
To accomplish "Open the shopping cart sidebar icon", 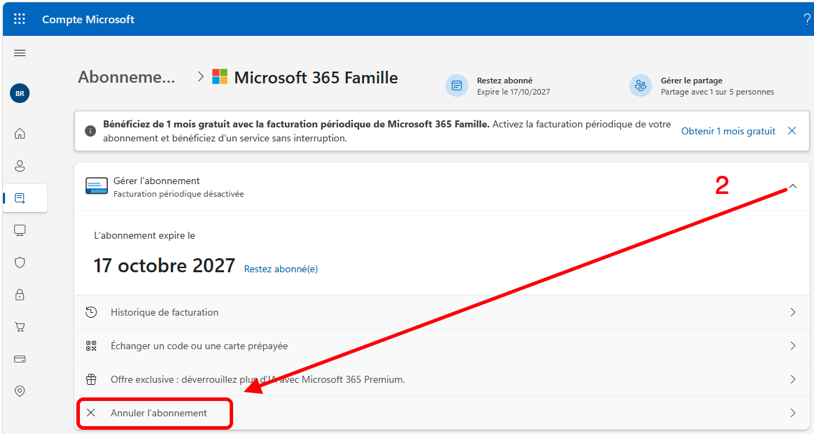I will pyautogui.click(x=20, y=327).
